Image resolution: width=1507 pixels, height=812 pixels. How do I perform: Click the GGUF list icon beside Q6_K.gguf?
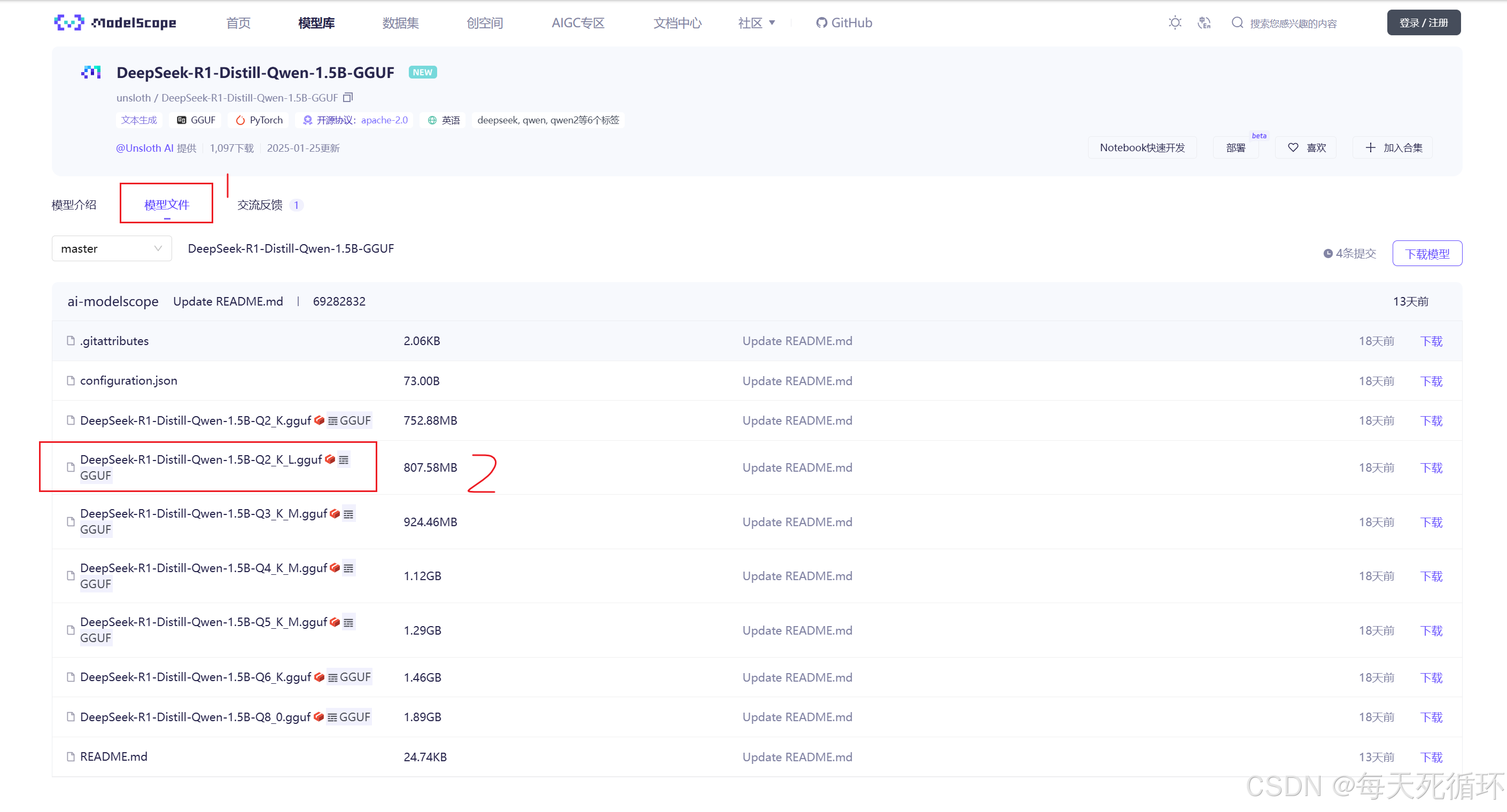pyautogui.click(x=333, y=677)
